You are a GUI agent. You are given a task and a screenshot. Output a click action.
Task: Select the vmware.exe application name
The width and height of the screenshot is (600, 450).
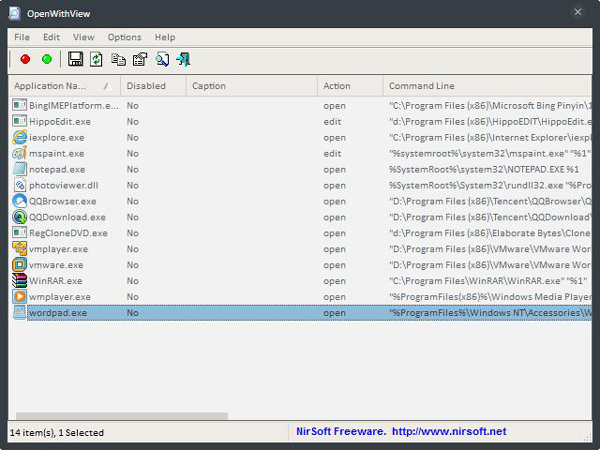pos(56,265)
